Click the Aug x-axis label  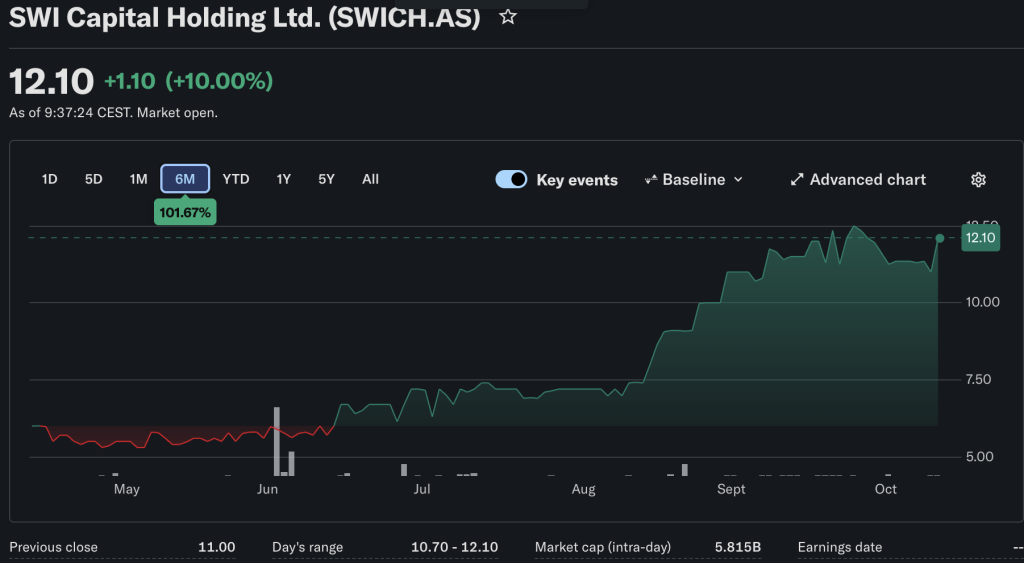(583, 489)
